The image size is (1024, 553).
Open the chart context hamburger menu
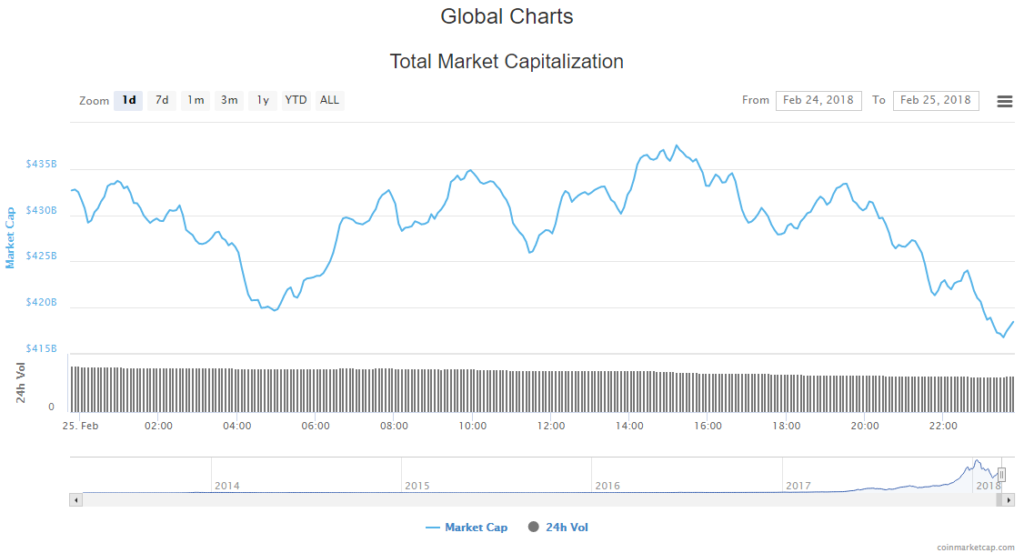[1005, 101]
